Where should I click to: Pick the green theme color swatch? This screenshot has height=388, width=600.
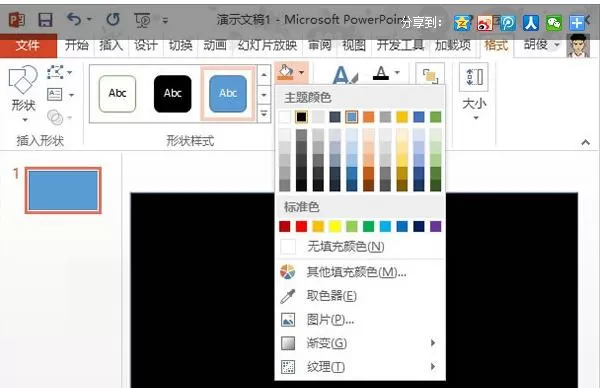click(x=435, y=117)
